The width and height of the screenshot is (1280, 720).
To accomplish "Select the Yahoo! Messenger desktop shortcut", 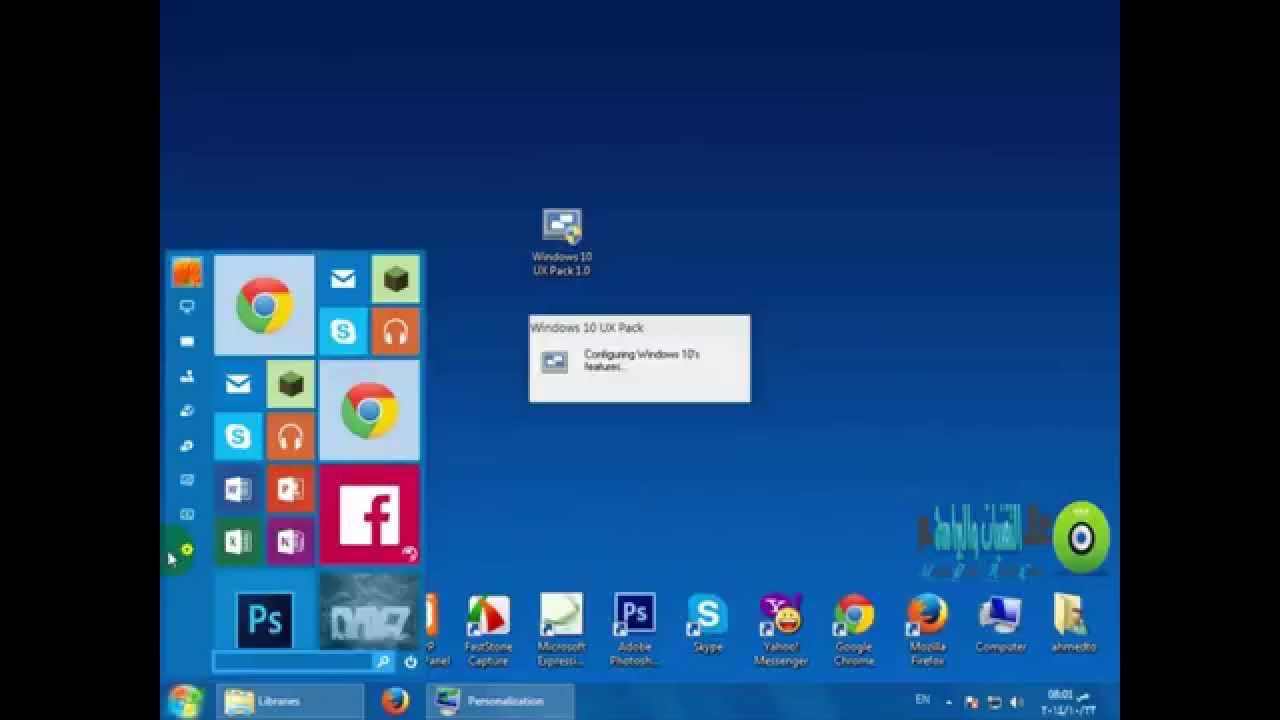I will [x=781, y=630].
